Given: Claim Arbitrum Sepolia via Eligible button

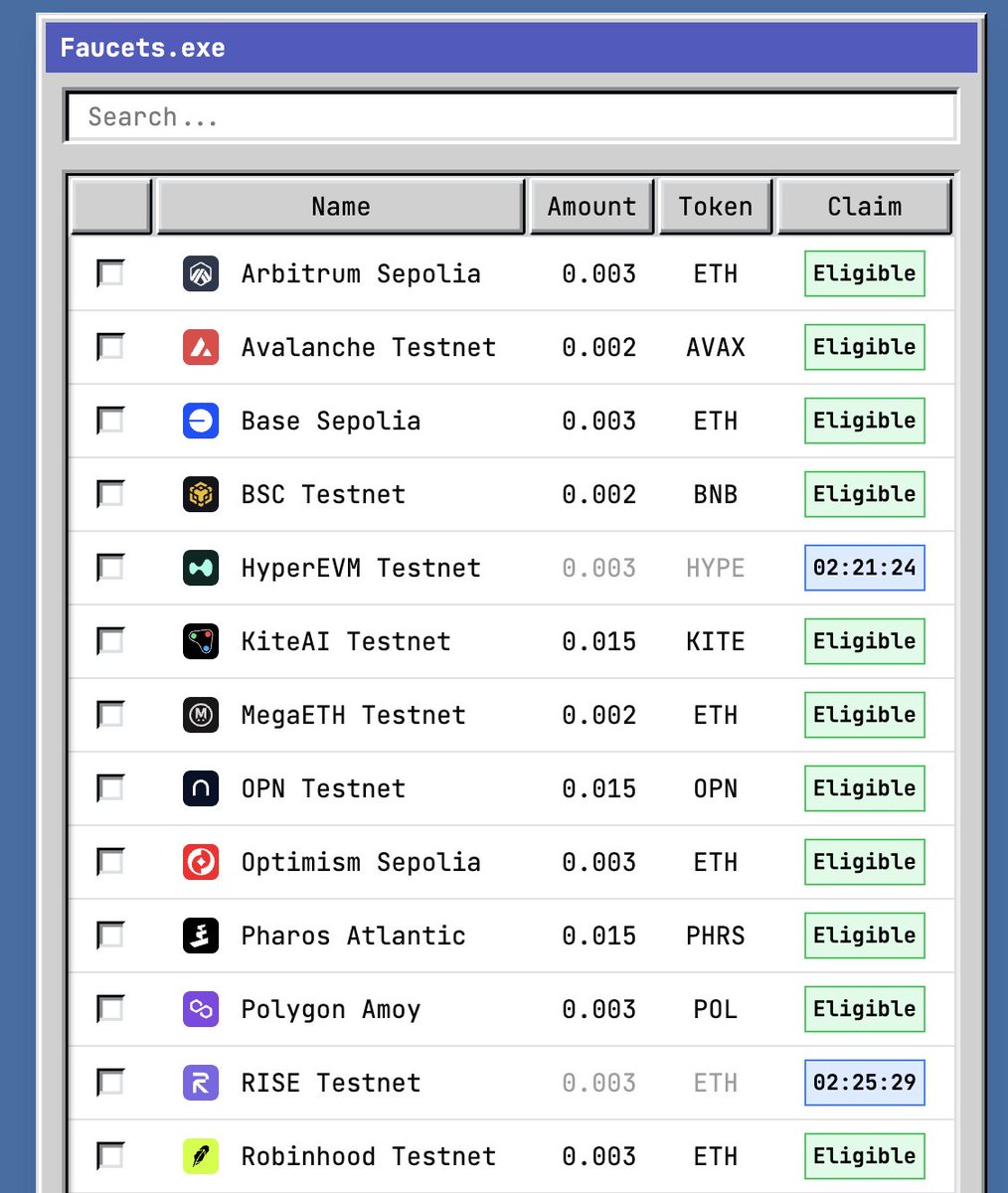Looking at the screenshot, I should point(865,273).
